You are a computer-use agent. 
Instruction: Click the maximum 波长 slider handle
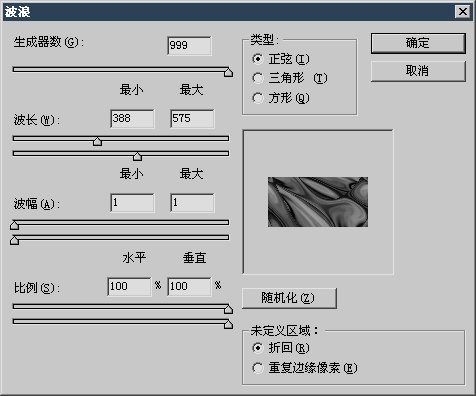[137, 156]
